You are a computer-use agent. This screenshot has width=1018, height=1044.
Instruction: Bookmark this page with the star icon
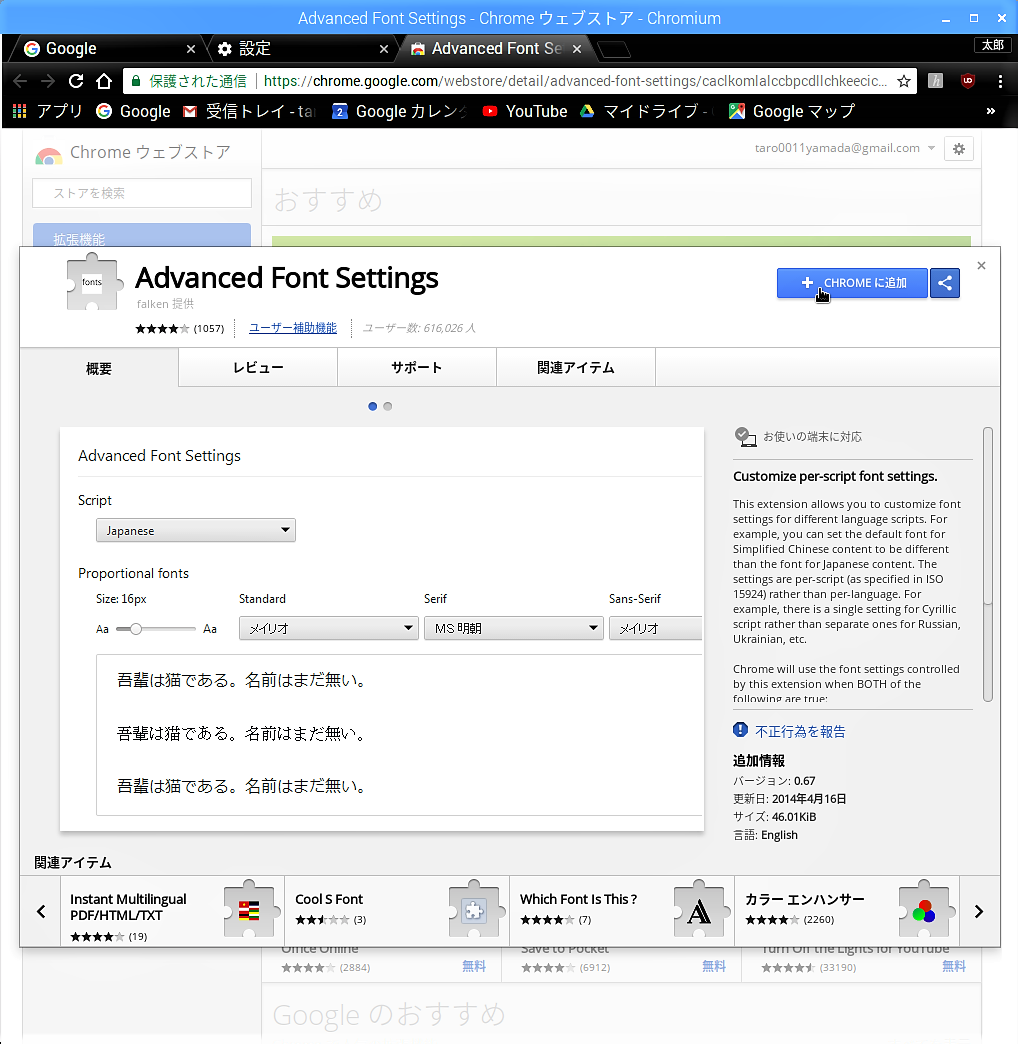pyautogui.click(x=903, y=81)
